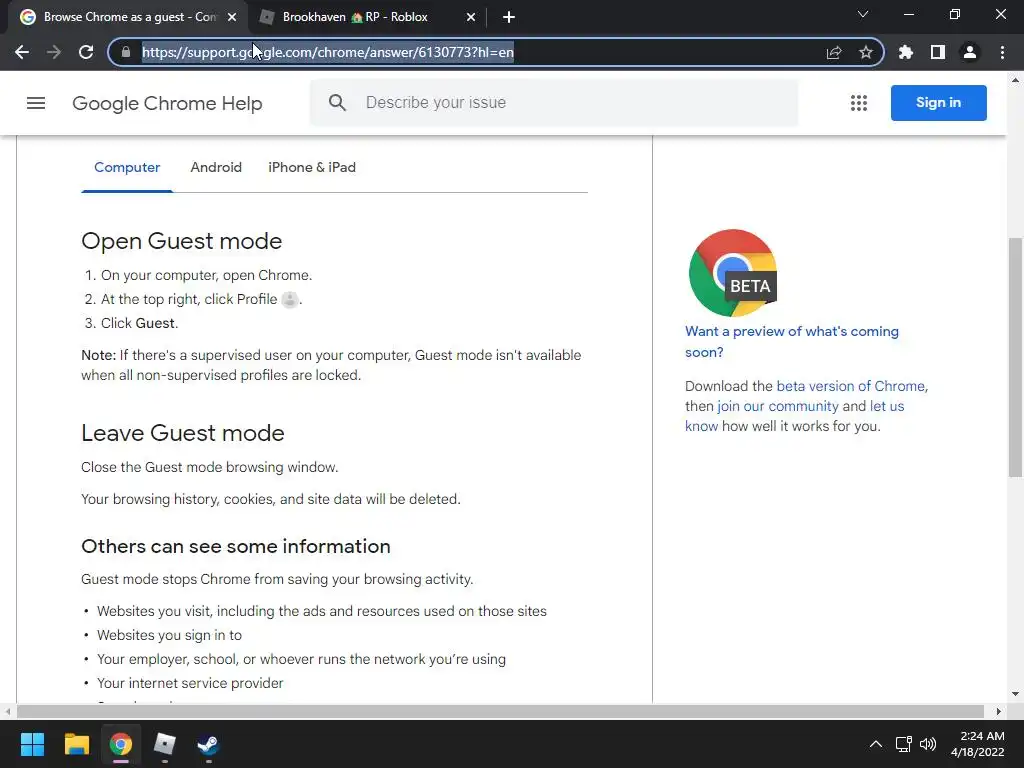Image resolution: width=1024 pixels, height=768 pixels.
Task: Click the vertical scrollbar thumb
Action: coord(1015,358)
